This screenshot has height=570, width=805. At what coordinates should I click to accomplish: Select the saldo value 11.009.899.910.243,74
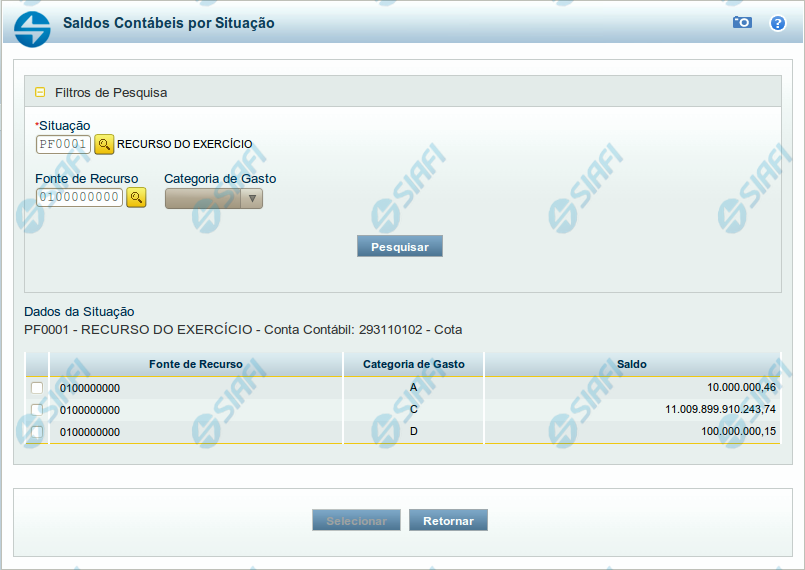720,410
